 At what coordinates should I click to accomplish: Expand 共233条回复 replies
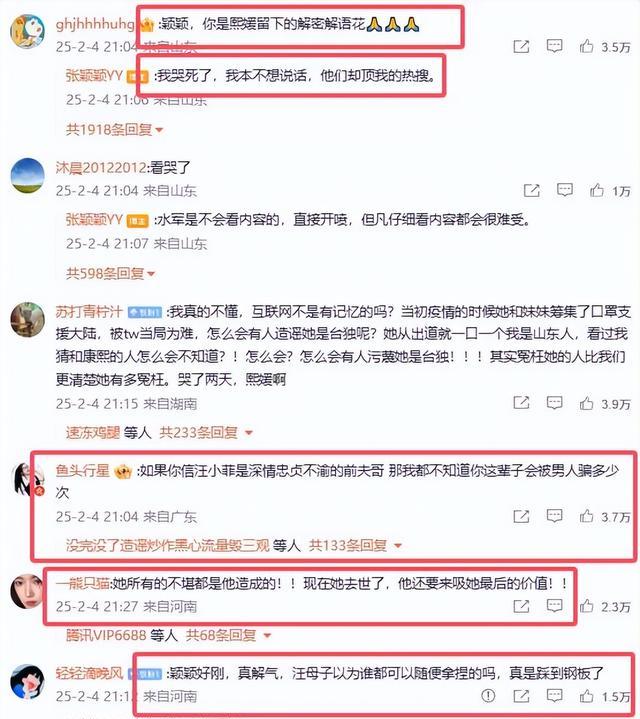tap(206, 432)
